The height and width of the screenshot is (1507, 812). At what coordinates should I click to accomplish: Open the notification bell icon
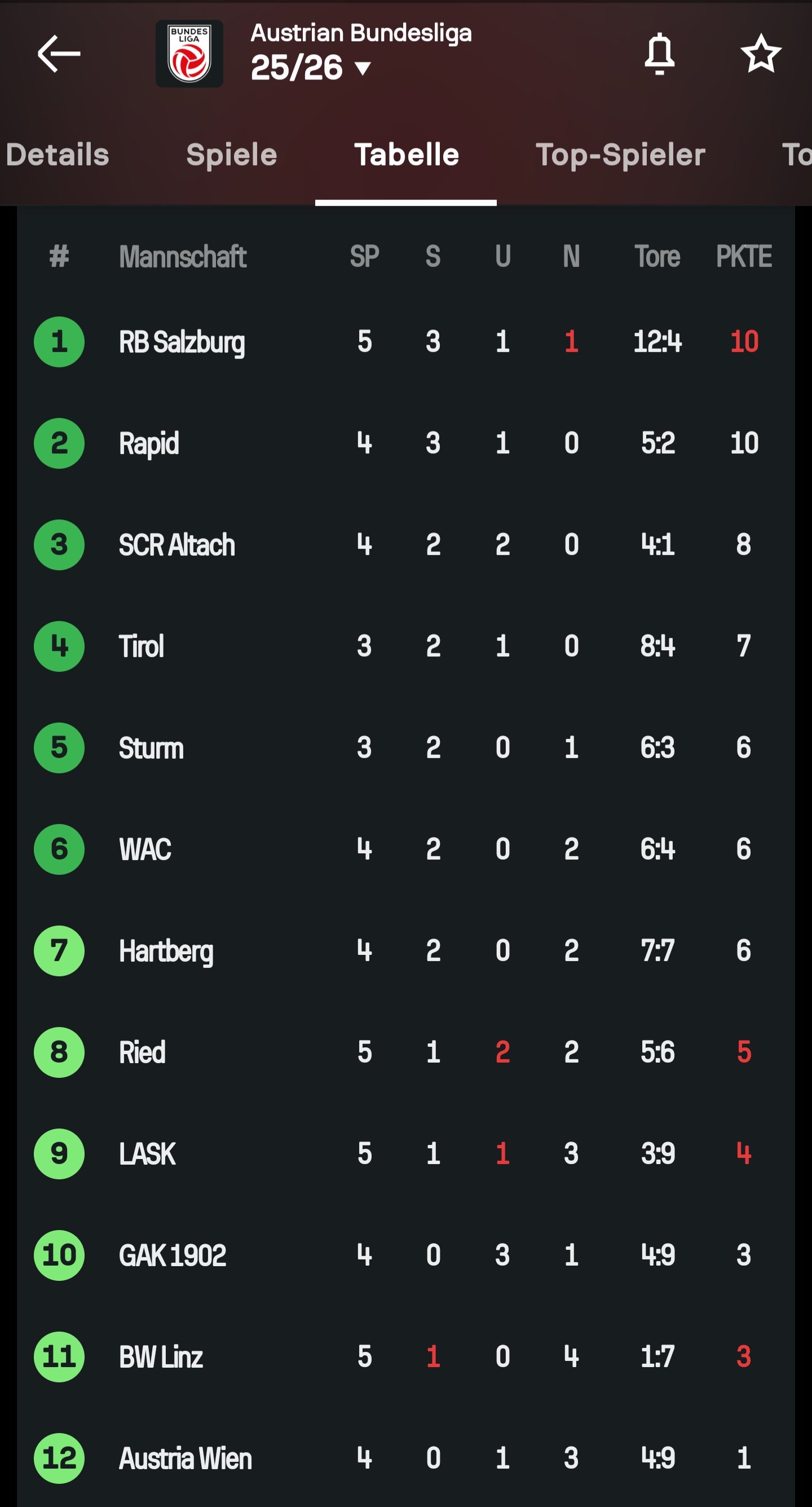click(x=659, y=54)
